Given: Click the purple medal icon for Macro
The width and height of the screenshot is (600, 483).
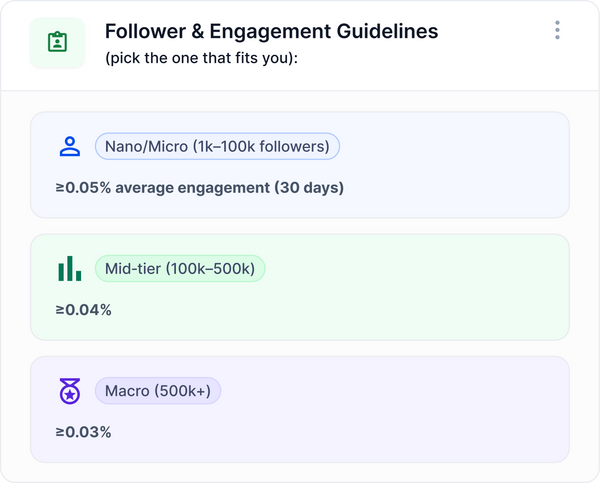Looking at the screenshot, I should (69, 391).
